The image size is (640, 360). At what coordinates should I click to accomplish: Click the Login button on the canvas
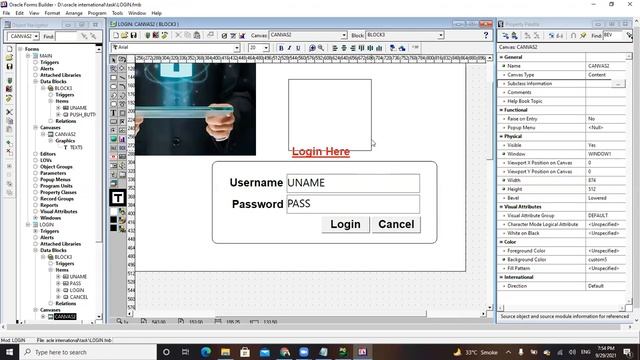coord(345,224)
